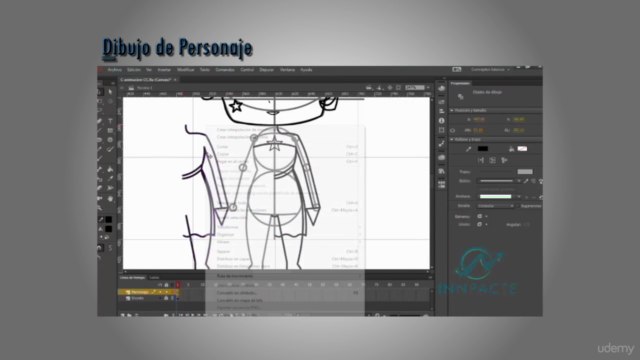Open the Align panel icon
This screenshot has width=640, height=360.
coord(441,111)
